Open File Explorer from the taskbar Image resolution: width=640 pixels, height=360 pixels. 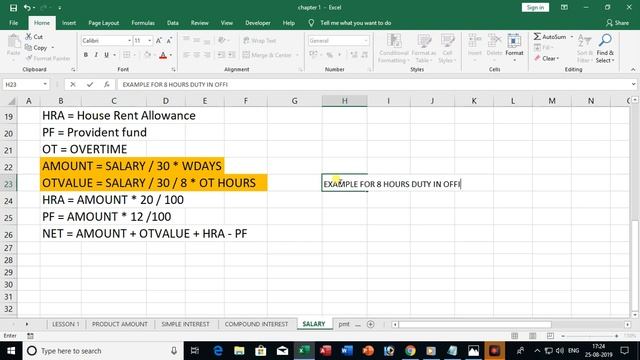coord(239,351)
